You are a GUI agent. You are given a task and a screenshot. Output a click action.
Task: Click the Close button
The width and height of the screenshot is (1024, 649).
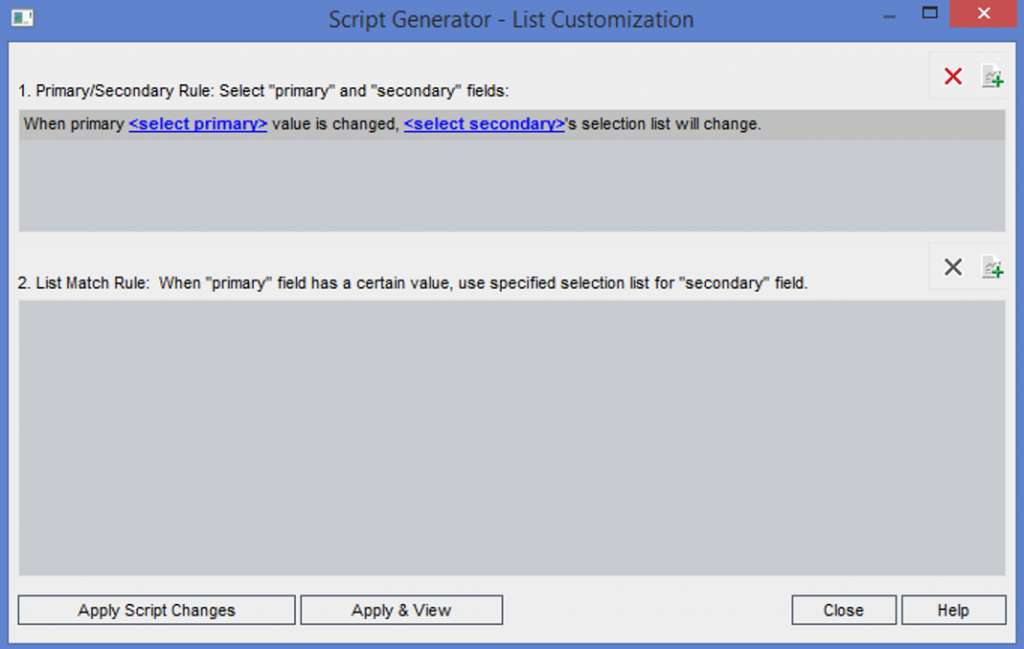coord(843,610)
